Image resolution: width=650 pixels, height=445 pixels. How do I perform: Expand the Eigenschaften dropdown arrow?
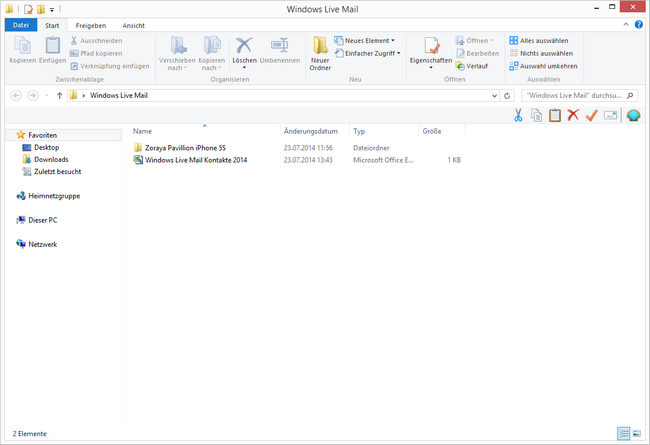pos(431,68)
